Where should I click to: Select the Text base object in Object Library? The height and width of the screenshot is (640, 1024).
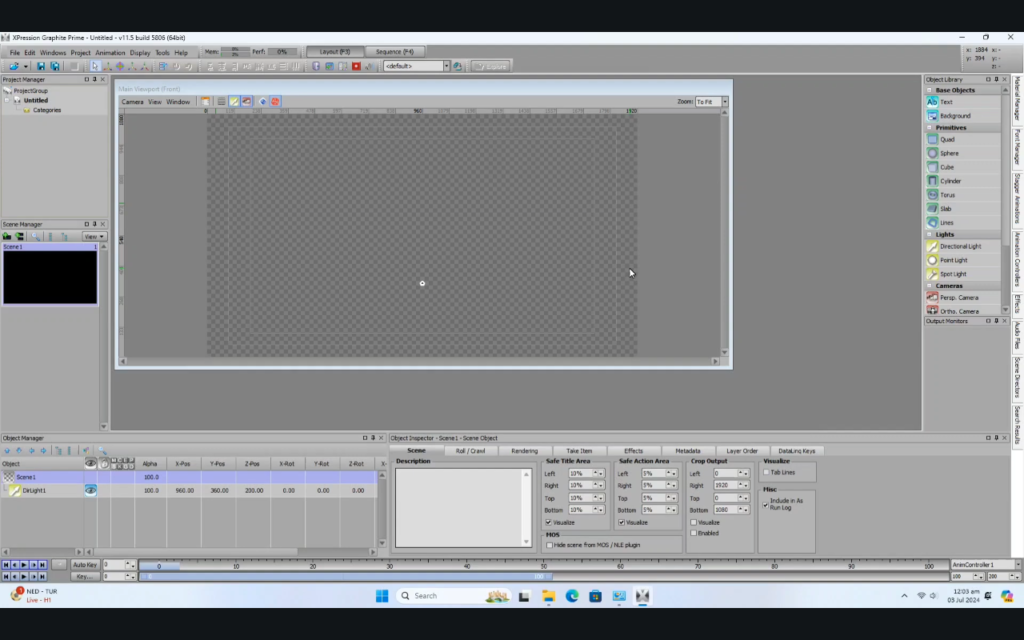click(963, 102)
